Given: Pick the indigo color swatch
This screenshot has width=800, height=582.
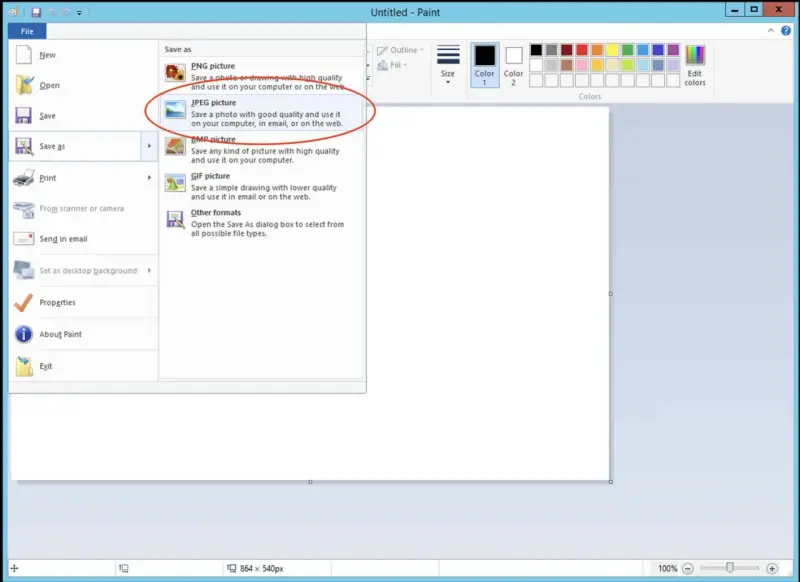Looking at the screenshot, I should (x=658, y=49).
